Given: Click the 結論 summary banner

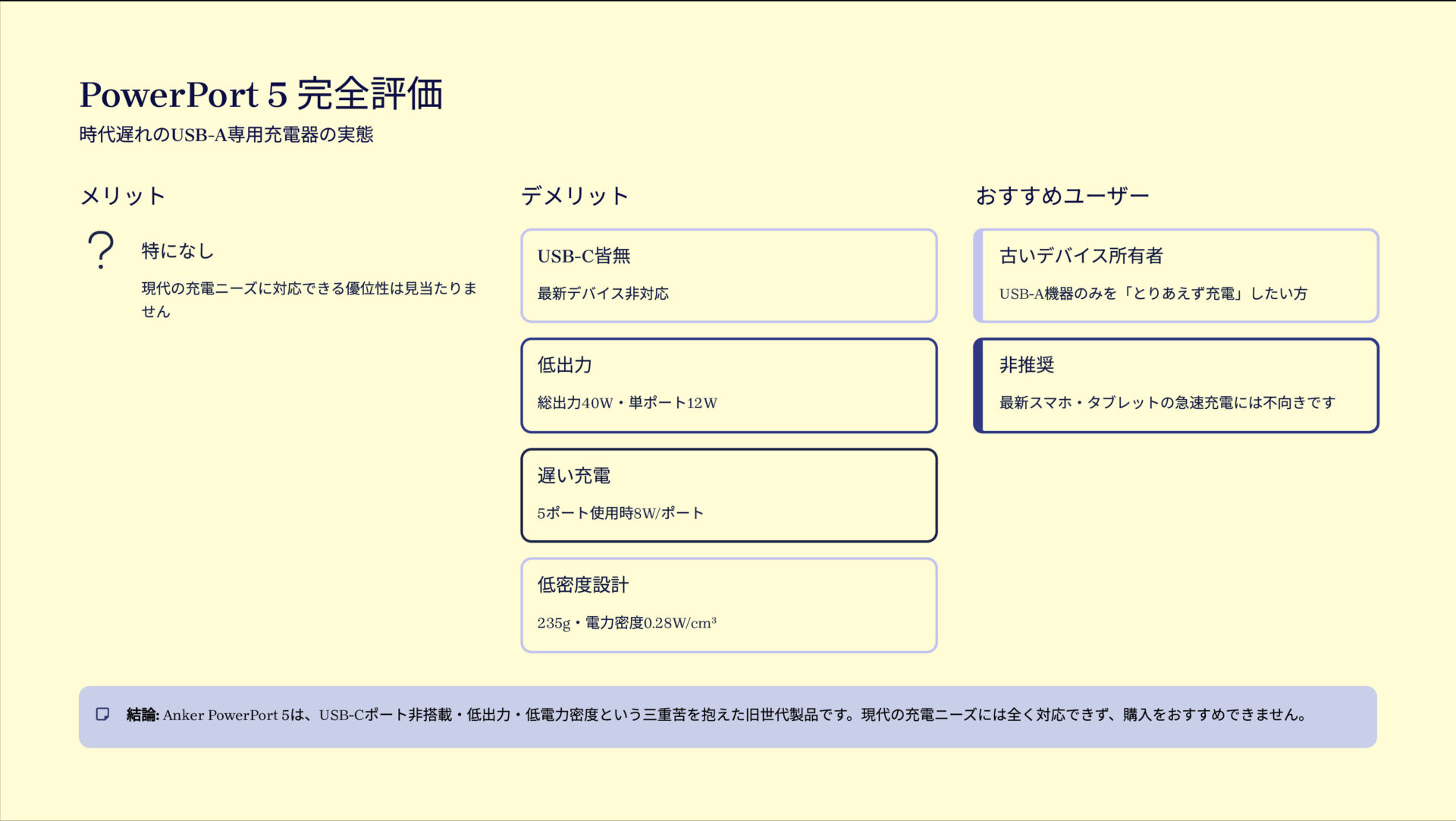Looking at the screenshot, I should point(728,716).
